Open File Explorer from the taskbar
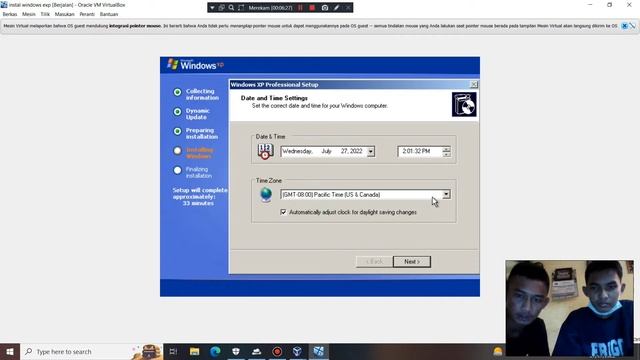The image size is (640, 360). pyautogui.click(x=194, y=351)
